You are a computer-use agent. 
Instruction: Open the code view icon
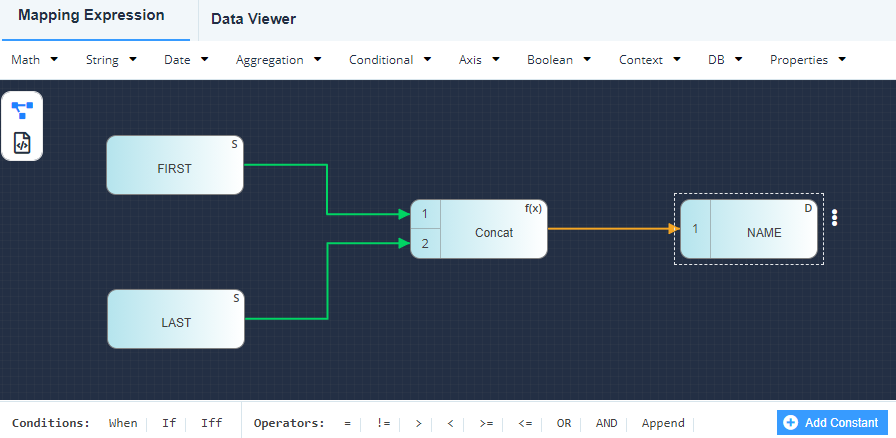[x=22, y=143]
